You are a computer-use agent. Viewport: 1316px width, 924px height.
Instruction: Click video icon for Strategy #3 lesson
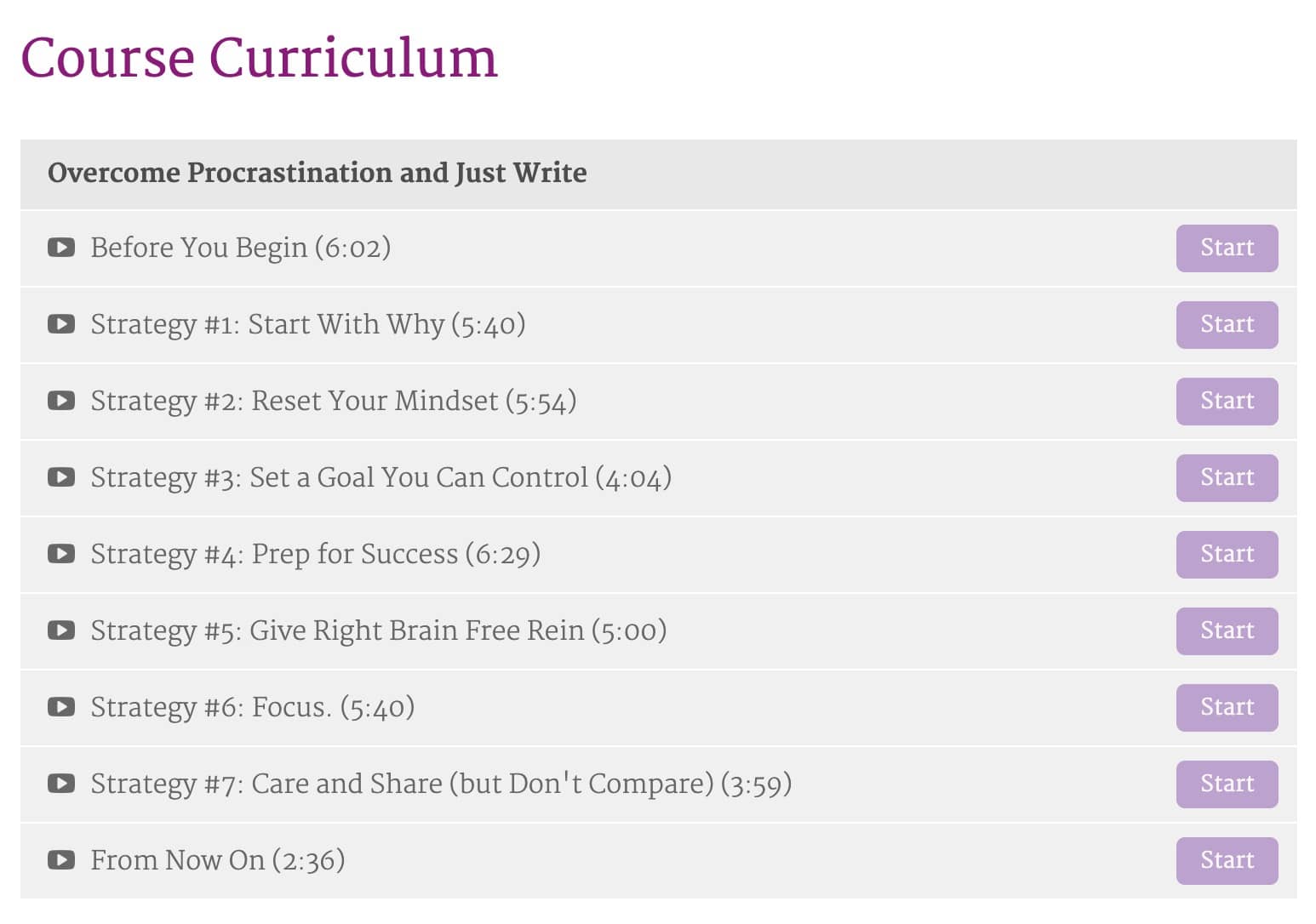click(x=61, y=477)
